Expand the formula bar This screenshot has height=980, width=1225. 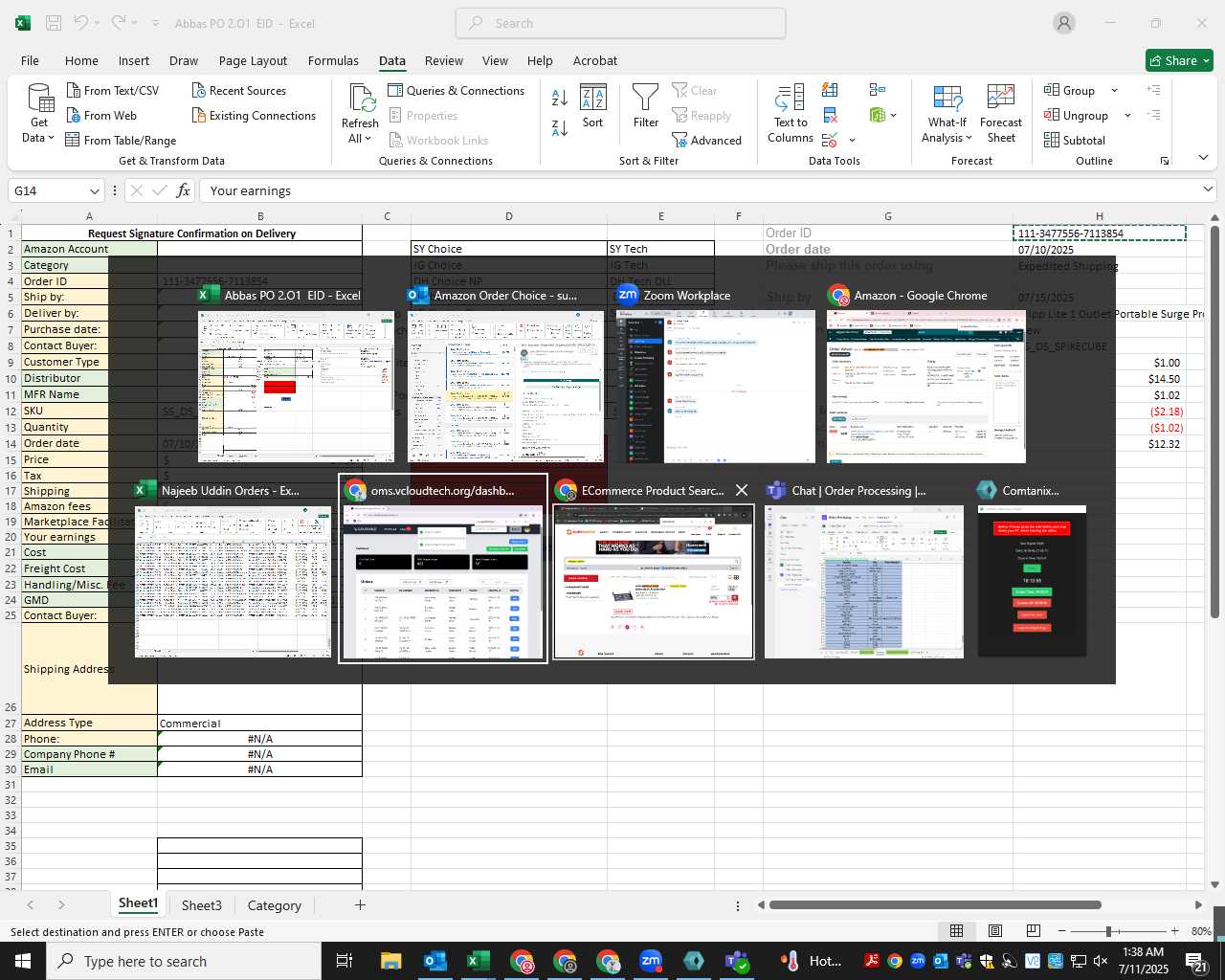(1208, 189)
